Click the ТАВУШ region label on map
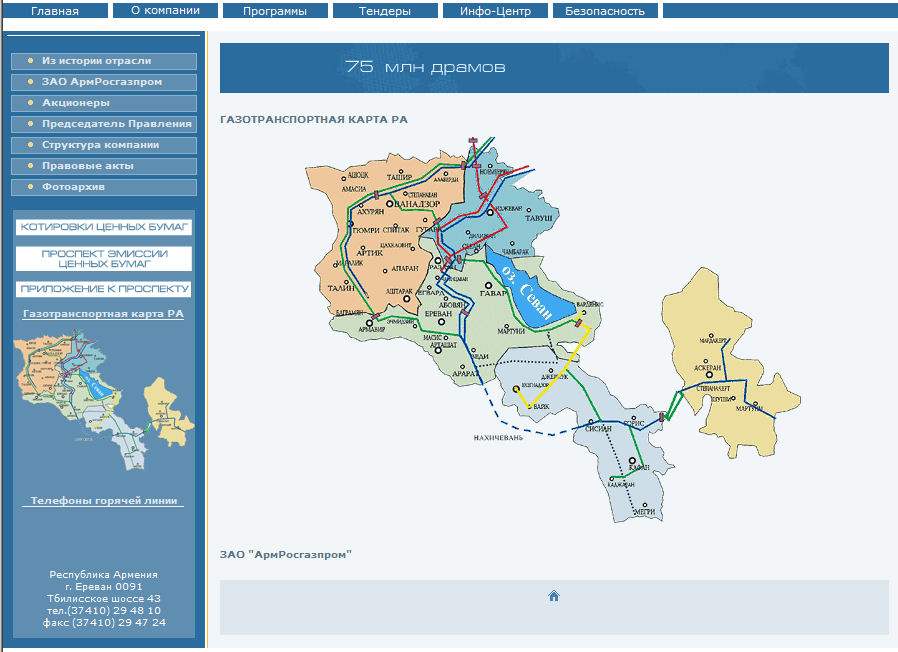 pyautogui.click(x=539, y=218)
